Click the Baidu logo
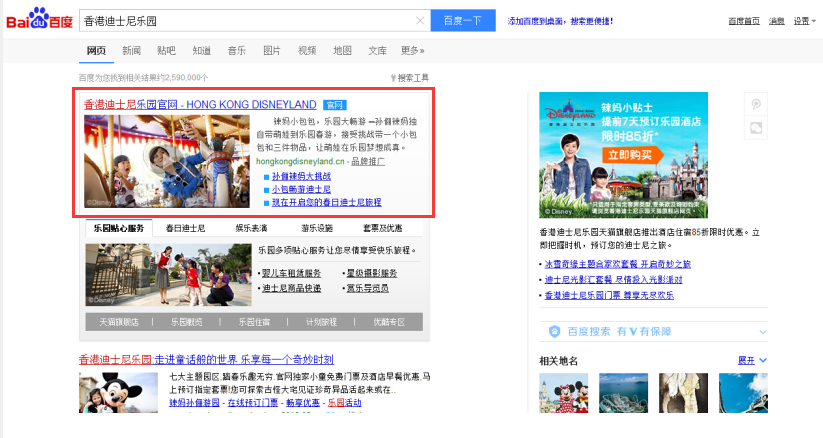This screenshot has height=438, width=823. pos(39,19)
